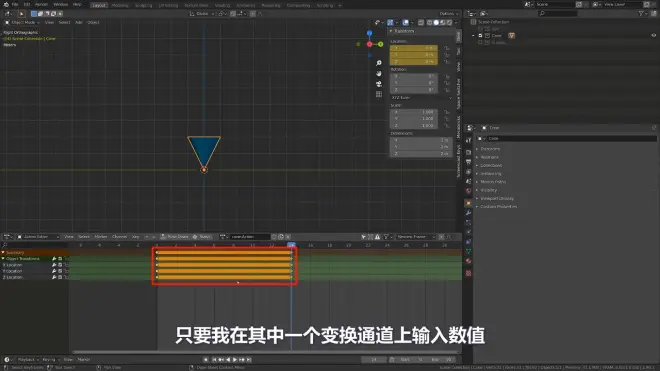Select material preview shading
Viewport: 660px width, 371px height.
tap(443, 22)
